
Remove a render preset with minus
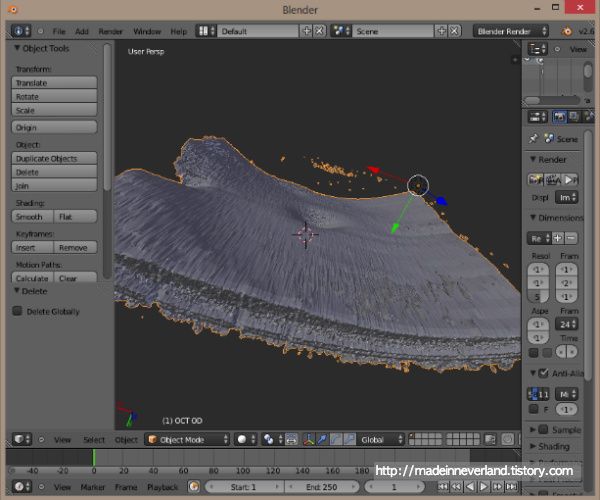[x=571, y=238]
